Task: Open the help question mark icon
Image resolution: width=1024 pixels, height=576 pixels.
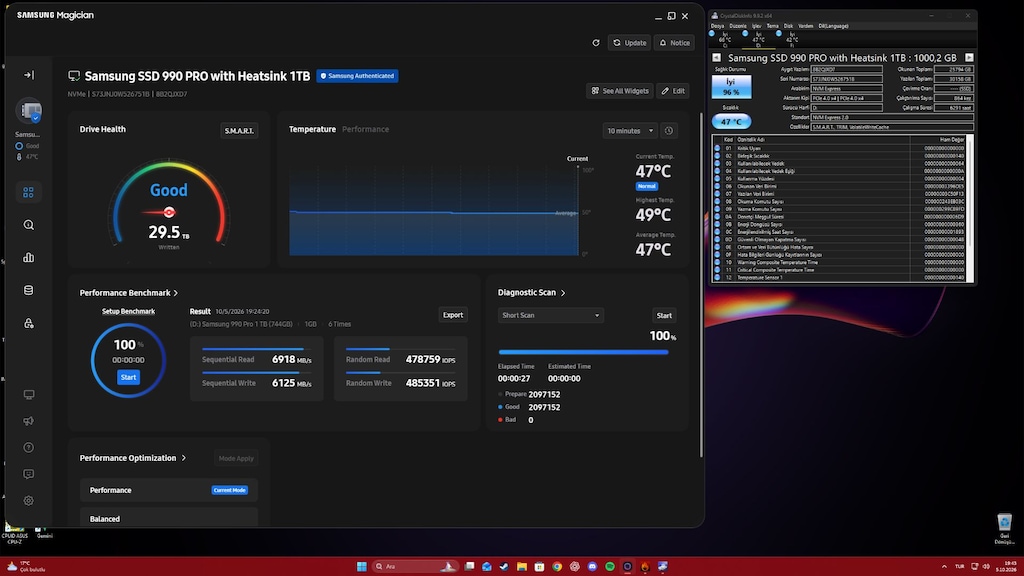Action: (28, 447)
